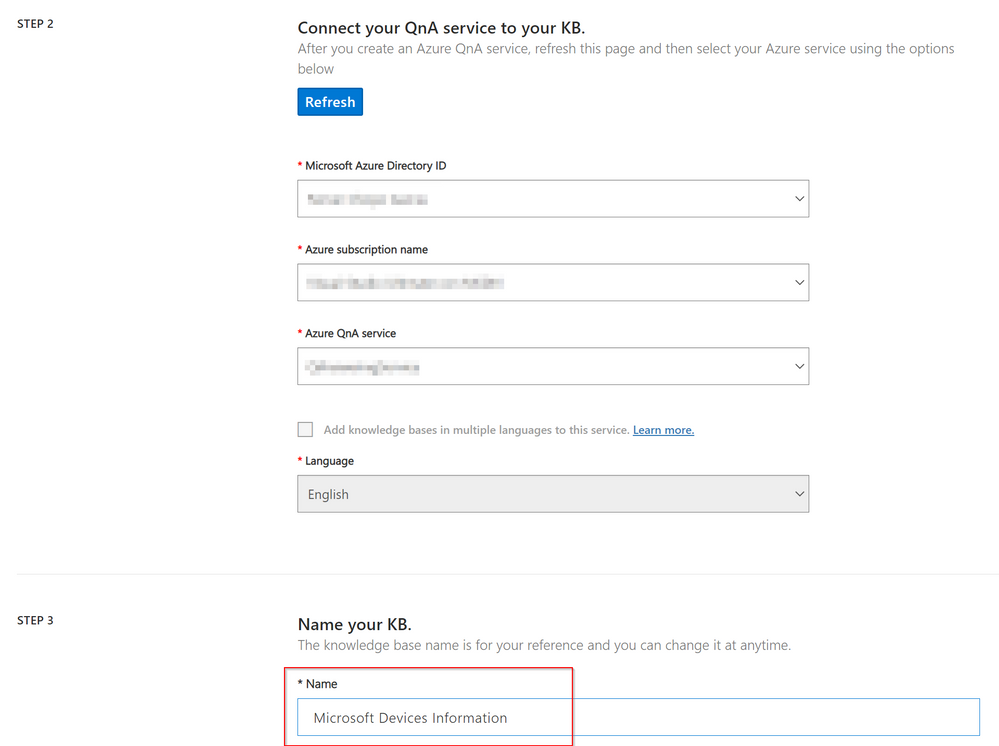The width and height of the screenshot is (999, 746).
Task: Click the 'Add knowledge bases in multiple languages' text
Action: [x=476, y=430]
